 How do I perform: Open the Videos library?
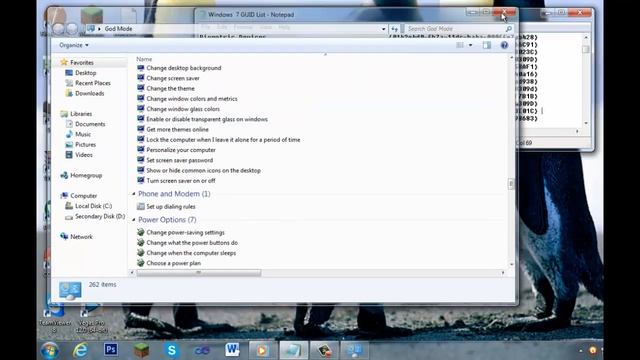(x=84, y=155)
